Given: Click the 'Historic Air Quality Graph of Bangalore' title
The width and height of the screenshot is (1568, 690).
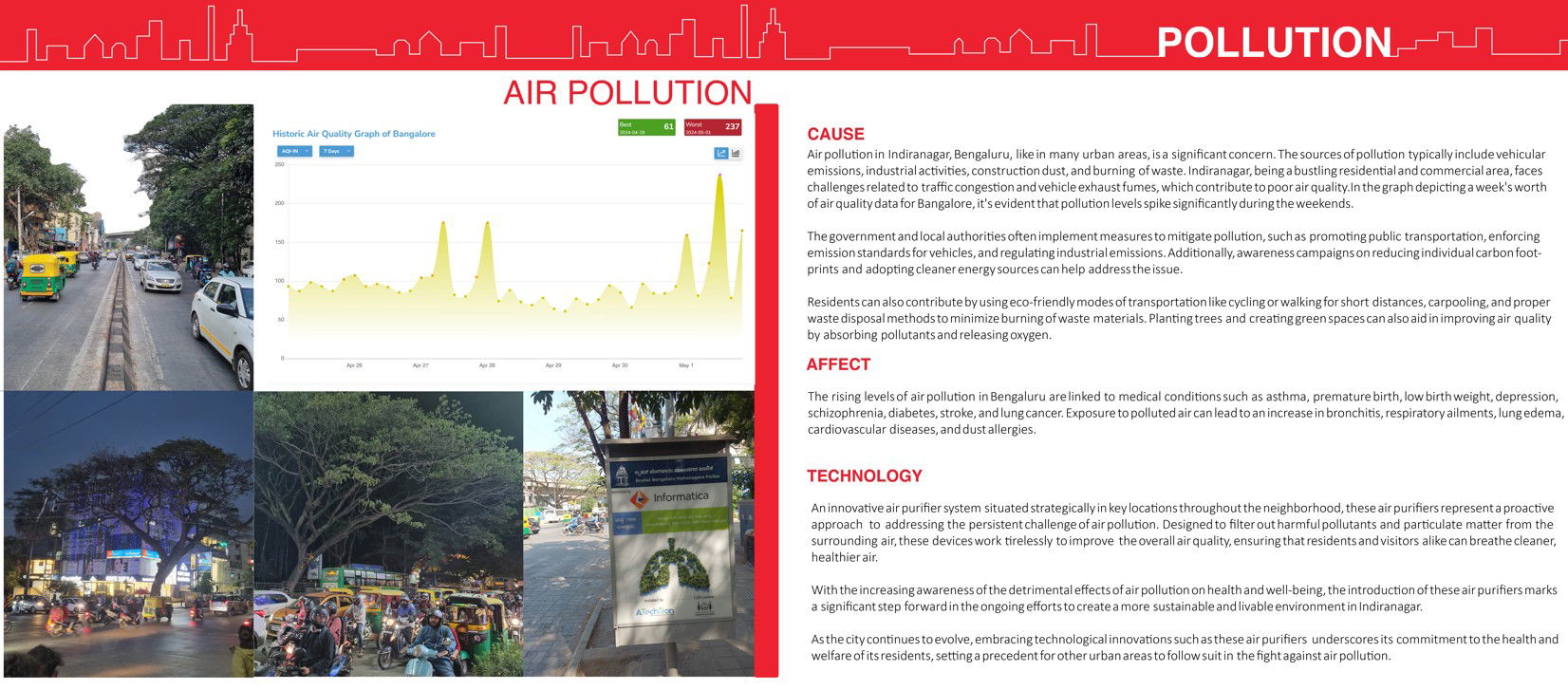Looking at the screenshot, I should pyautogui.click(x=354, y=134).
